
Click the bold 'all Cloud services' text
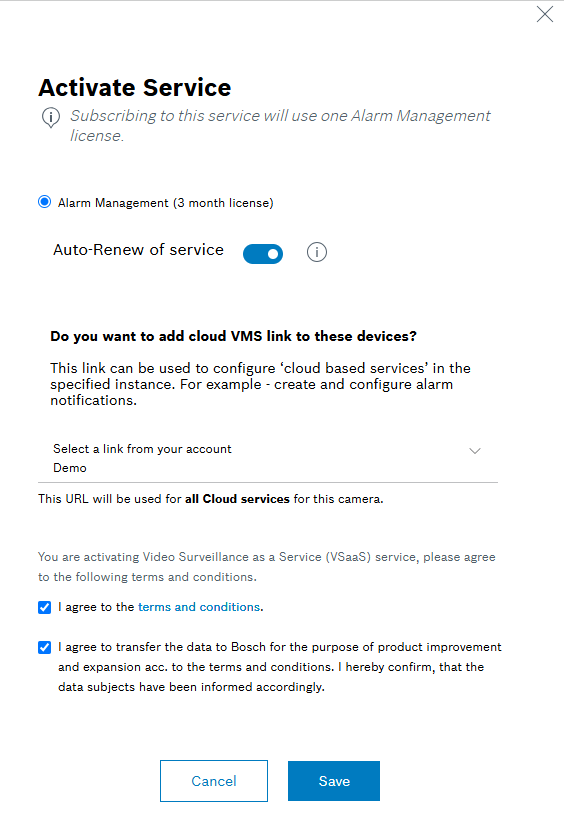click(237, 499)
